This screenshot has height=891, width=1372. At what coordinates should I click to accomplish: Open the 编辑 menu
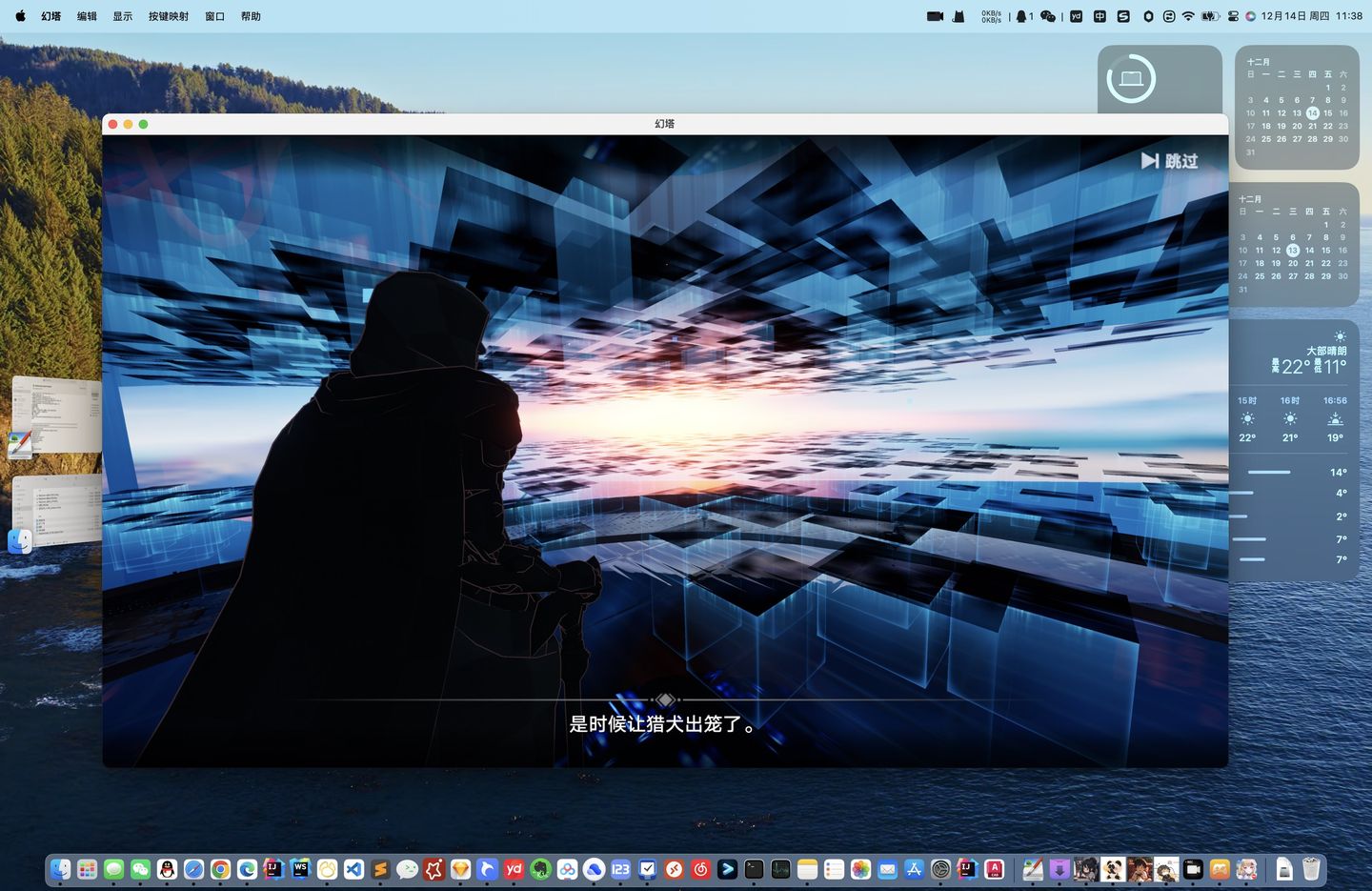click(x=87, y=16)
